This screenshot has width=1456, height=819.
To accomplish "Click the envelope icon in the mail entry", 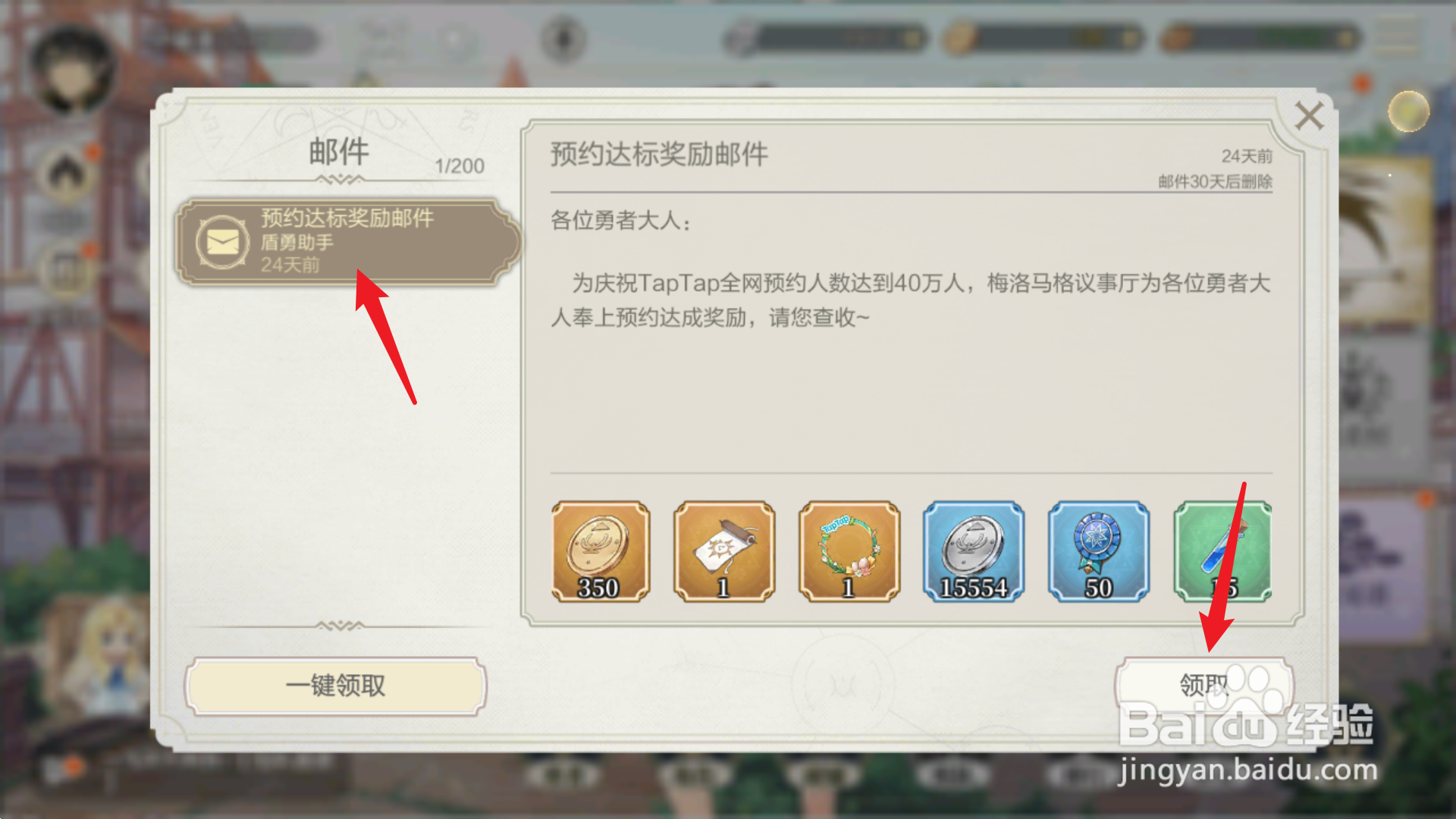I will pyautogui.click(x=222, y=243).
